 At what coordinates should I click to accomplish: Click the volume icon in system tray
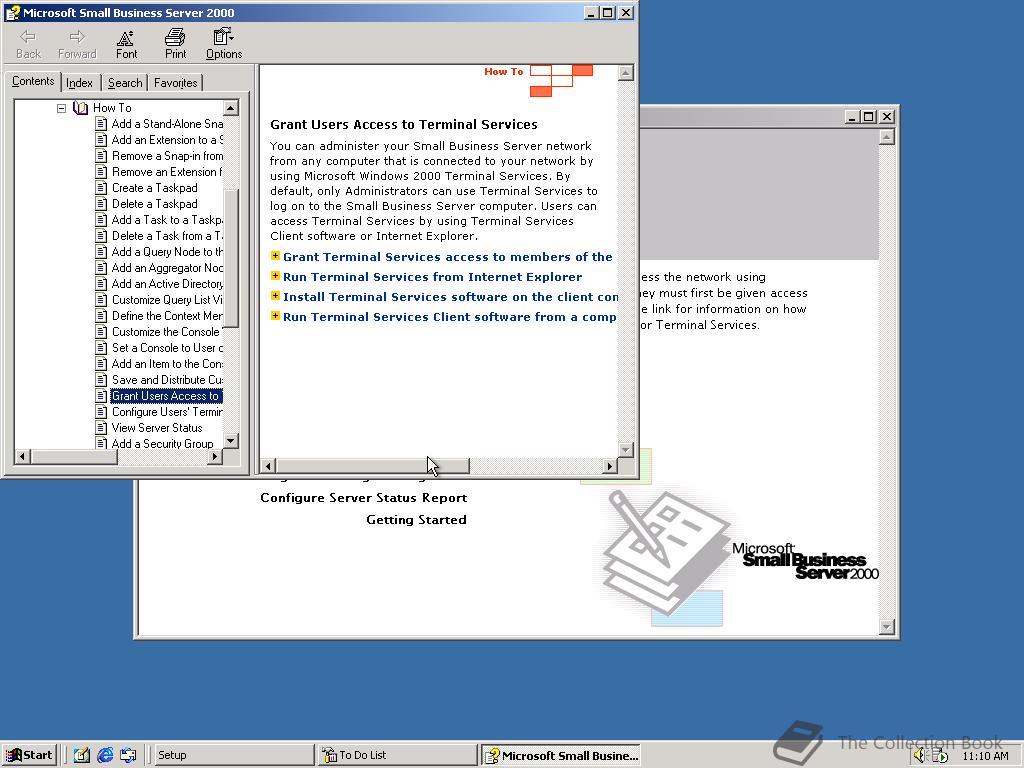(920, 756)
